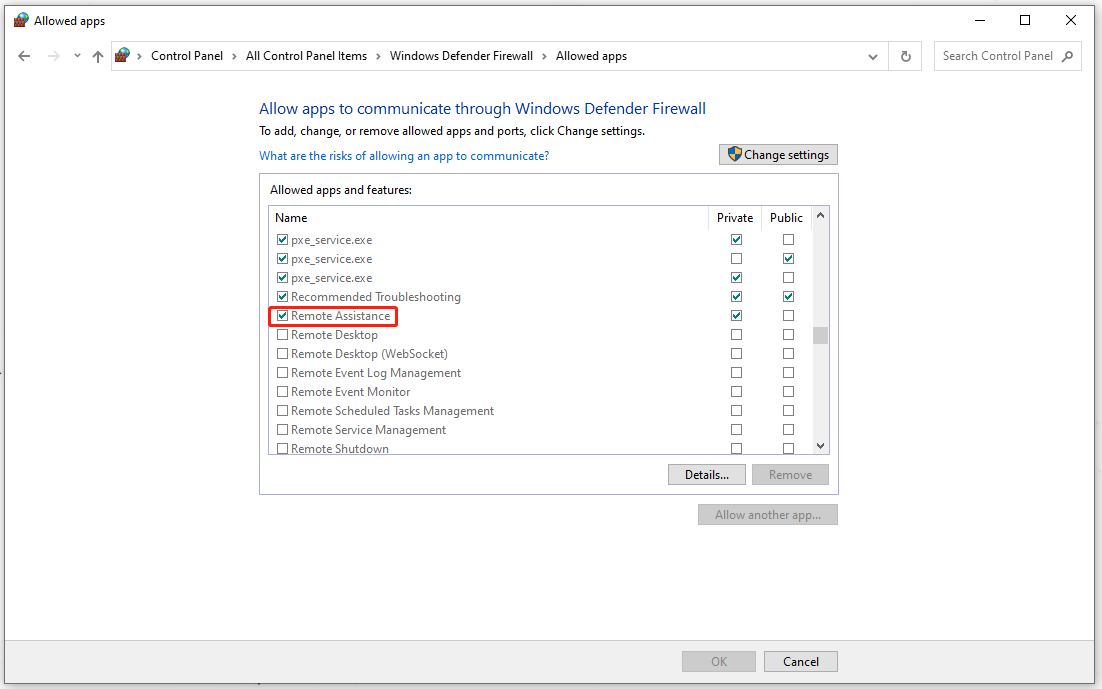Navigate to All Control Panel Items breadcrumb
The height and width of the screenshot is (689, 1102).
[x=306, y=56]
